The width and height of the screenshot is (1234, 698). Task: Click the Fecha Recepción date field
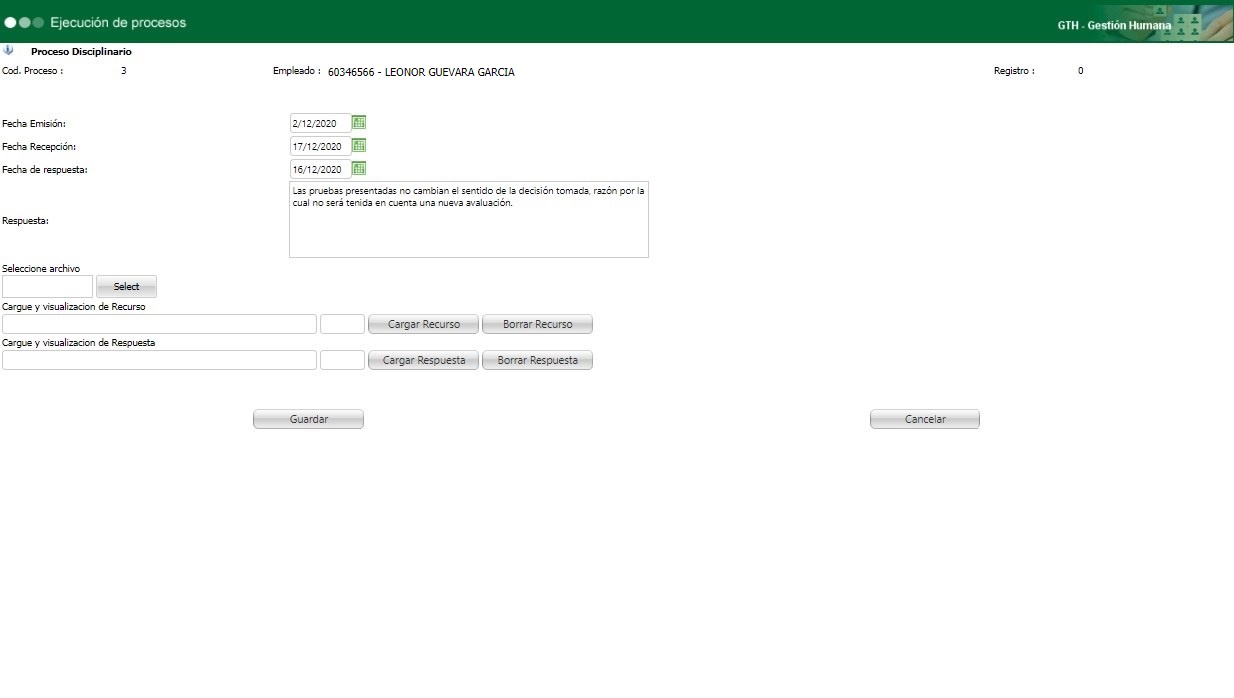tap(320, 146)
